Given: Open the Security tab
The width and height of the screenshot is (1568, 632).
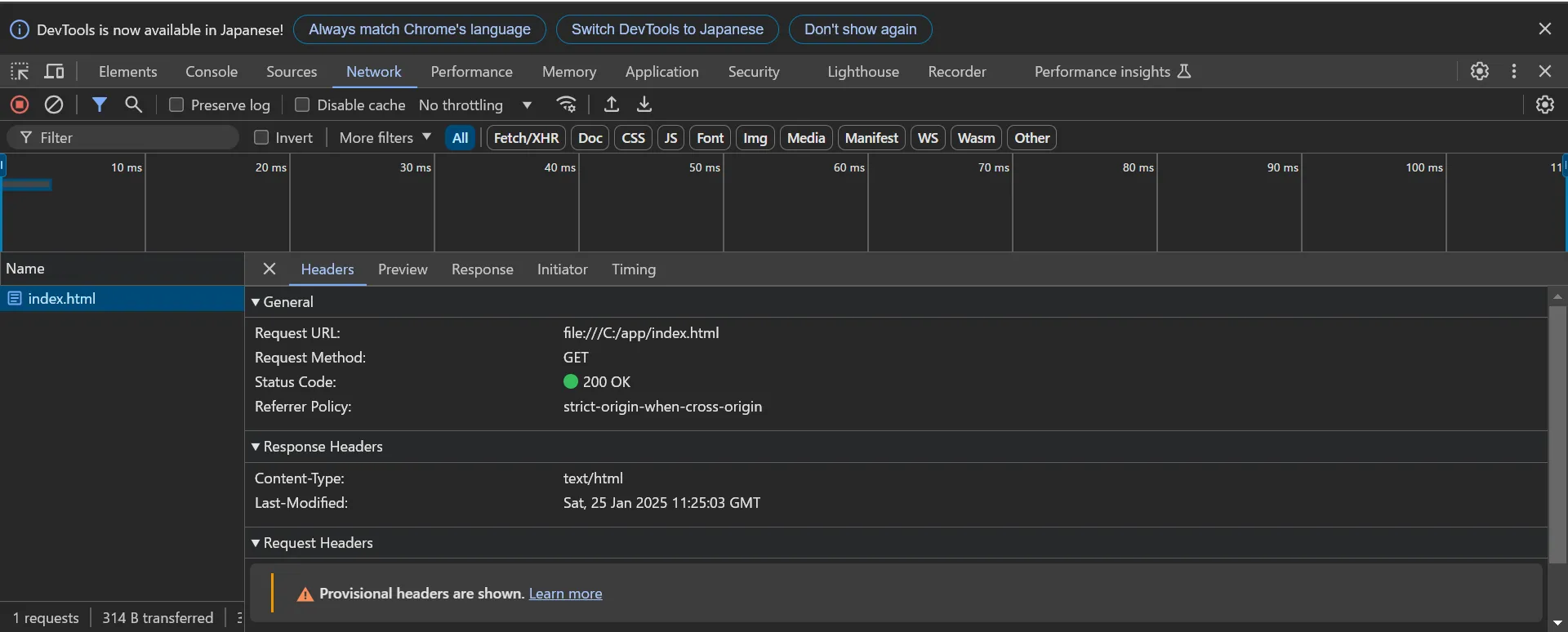Looking at the screenshot, I should point(754,71).
